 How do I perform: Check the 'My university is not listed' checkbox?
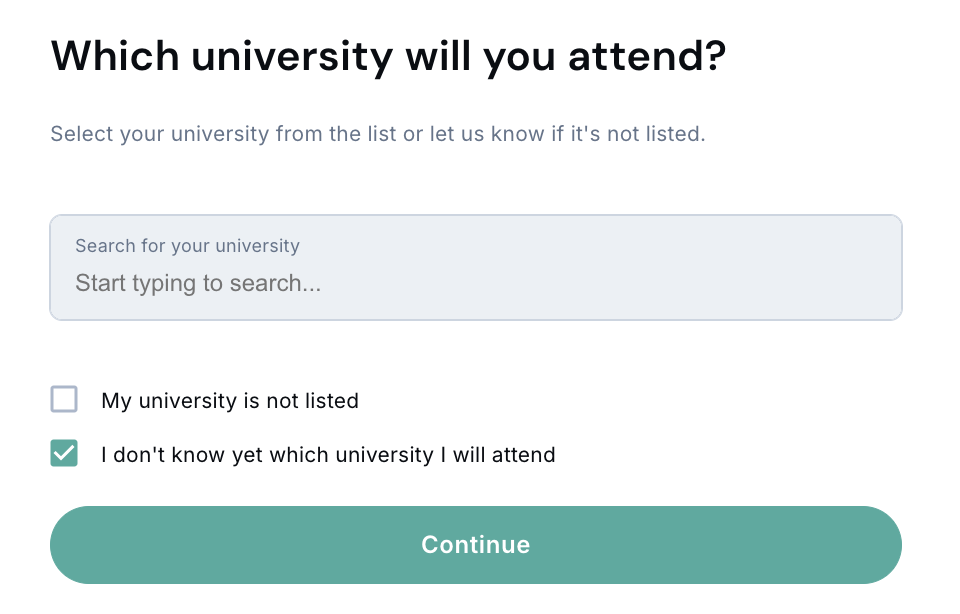(x=64, y=400)
